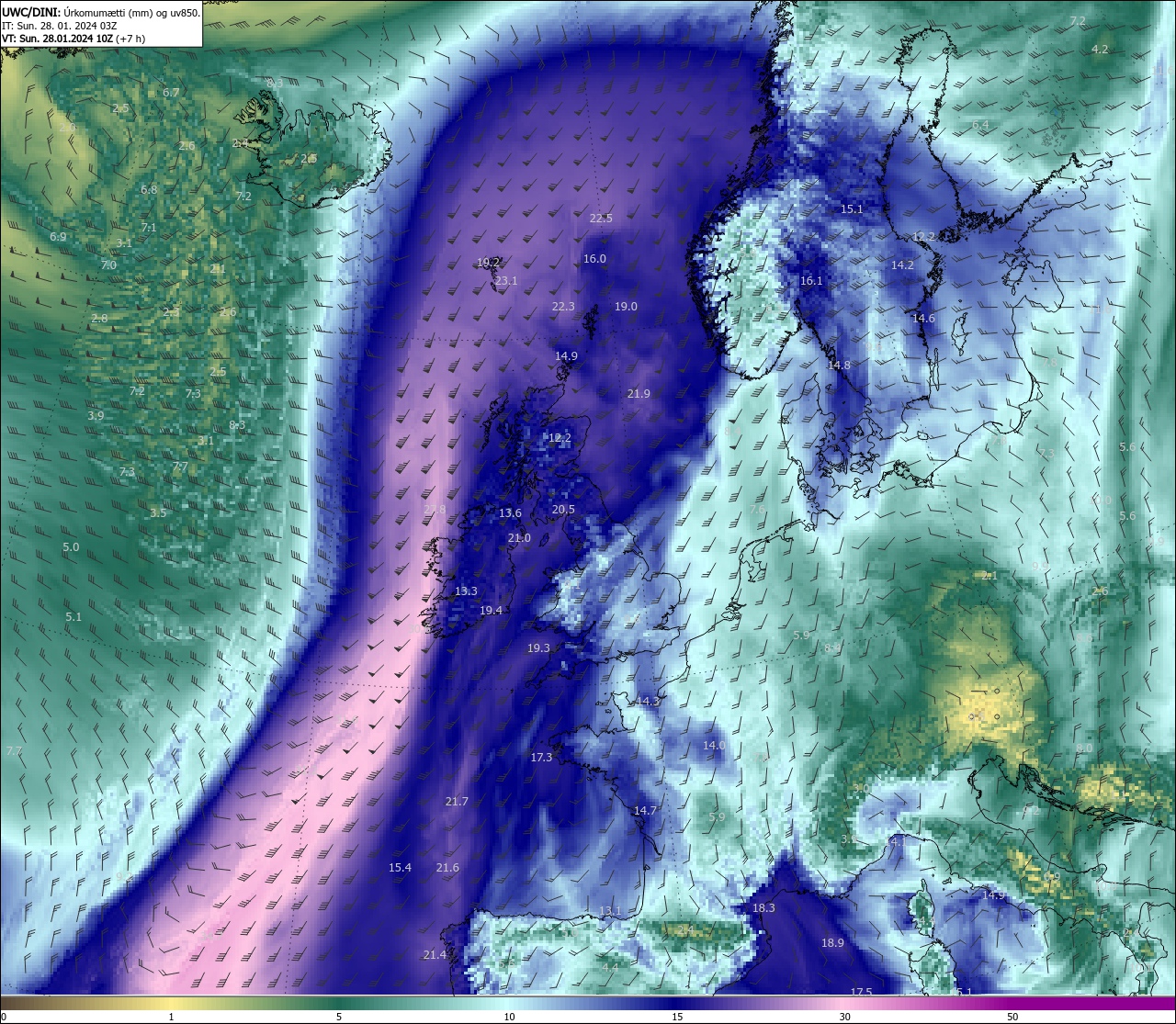Click the 5.0 value in the Atlantic

point(71,547)
